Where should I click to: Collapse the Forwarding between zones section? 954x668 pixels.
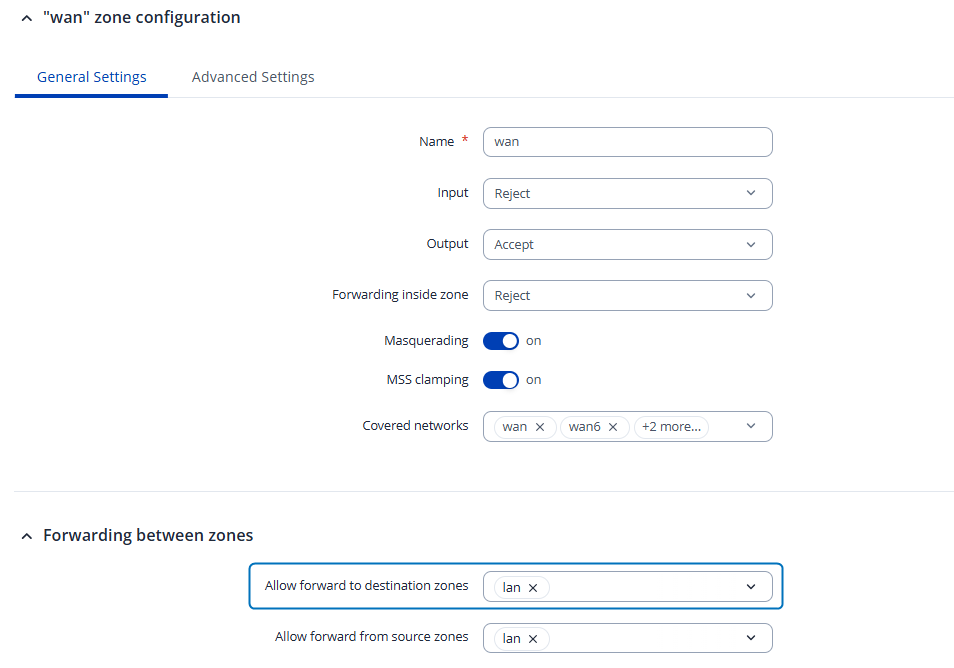click(x=27, y=537)
